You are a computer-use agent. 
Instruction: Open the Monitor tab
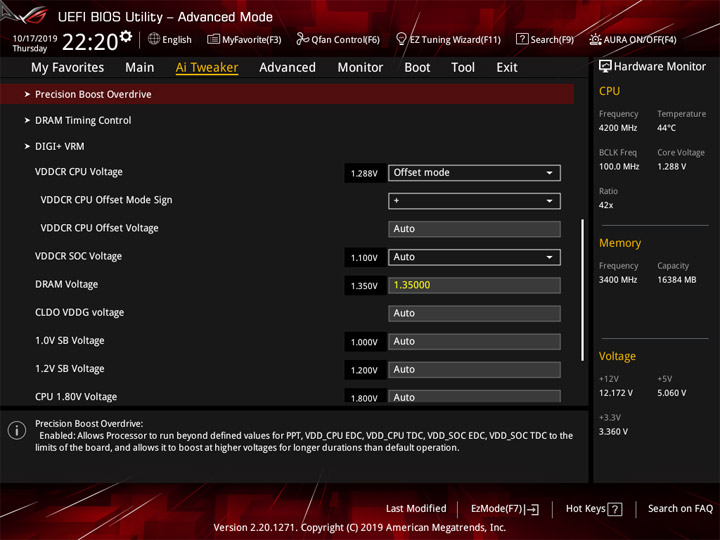pyautogui.click(x=360, y=68)
